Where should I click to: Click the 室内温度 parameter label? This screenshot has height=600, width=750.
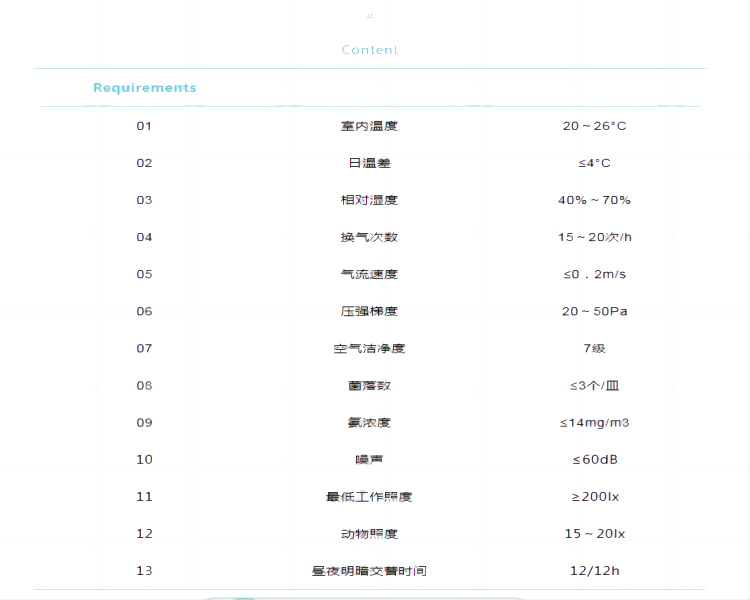(x=369, y=126)
